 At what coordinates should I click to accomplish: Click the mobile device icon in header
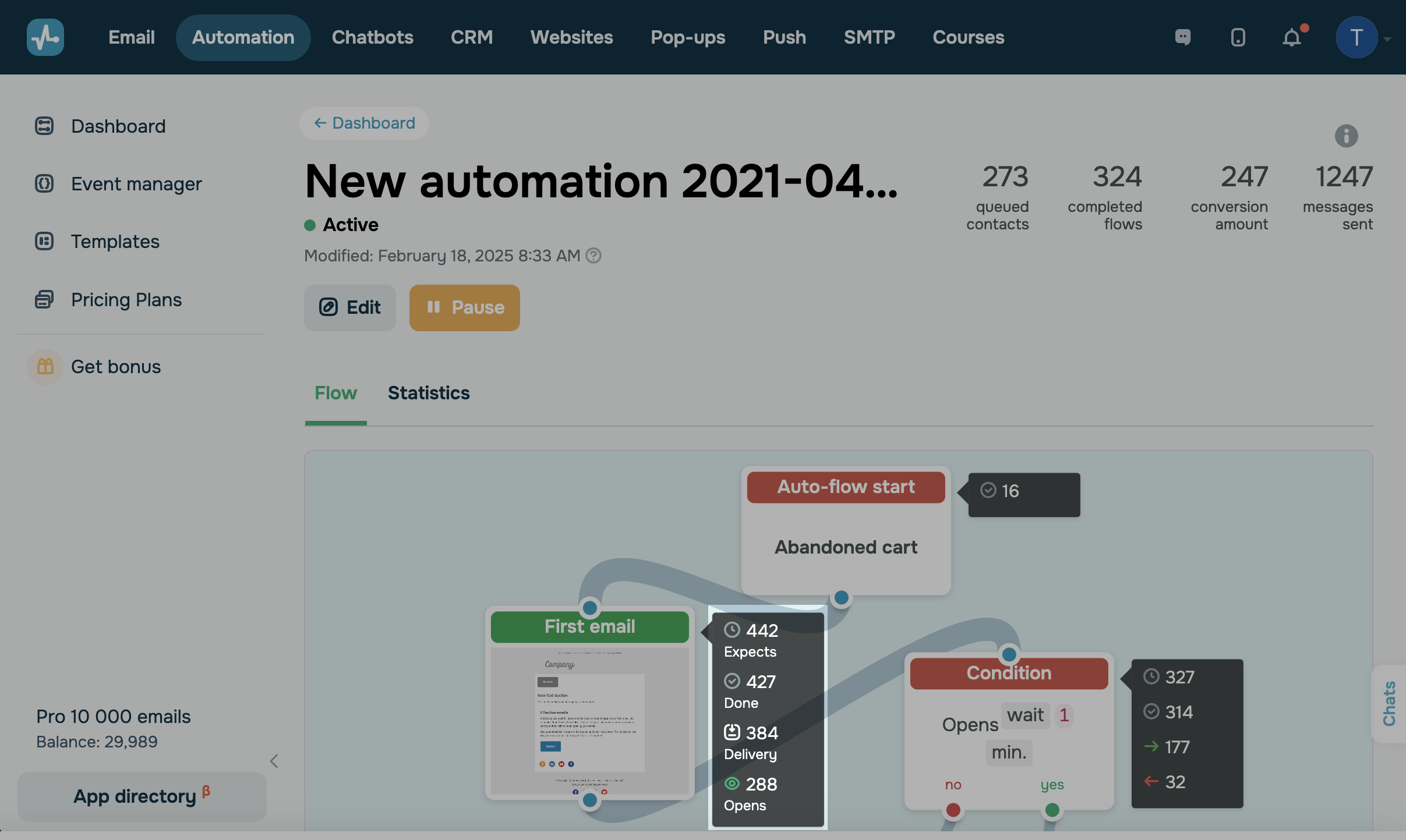click(1238, 37)
